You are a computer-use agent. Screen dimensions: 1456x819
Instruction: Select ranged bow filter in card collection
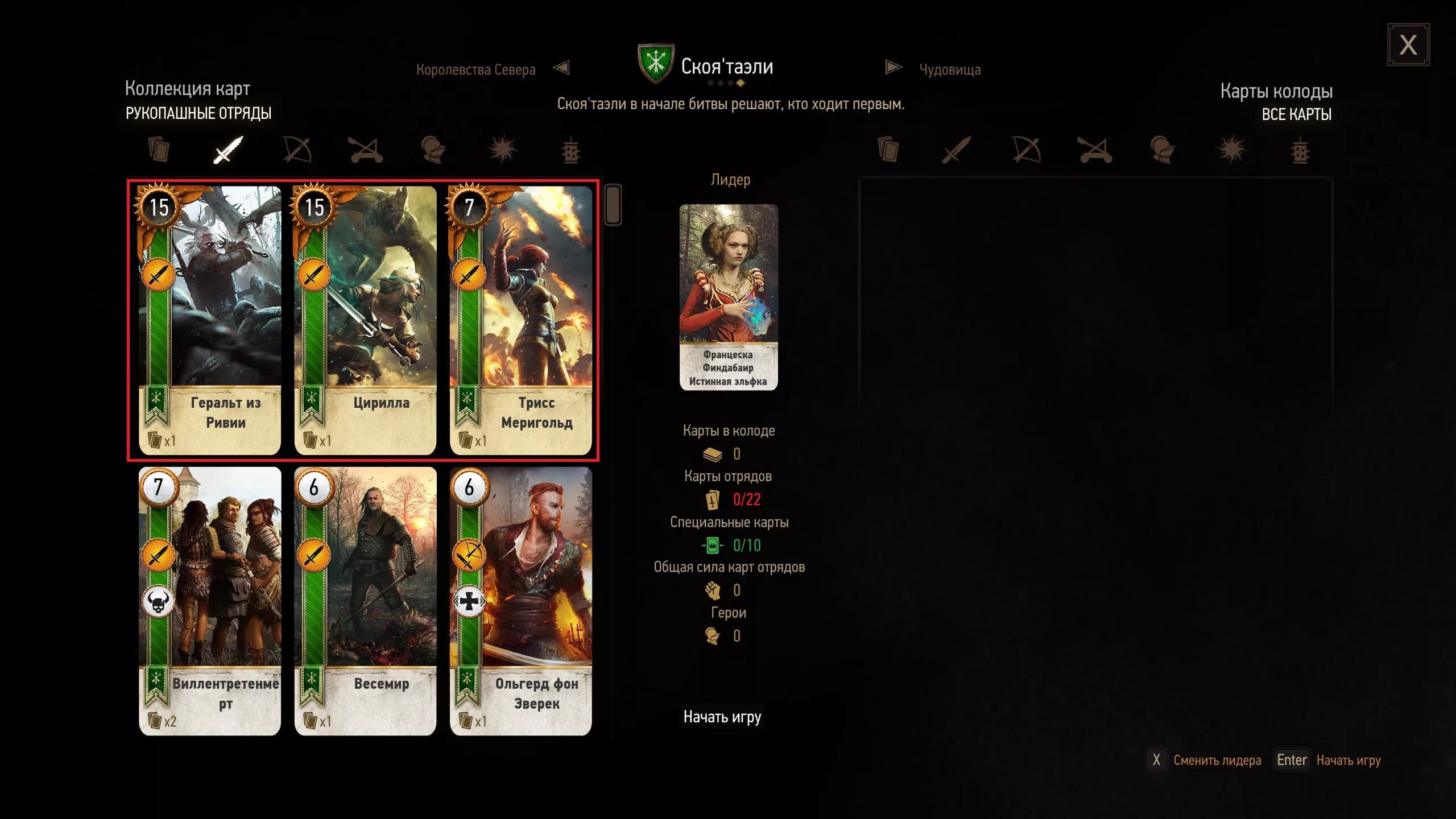[x=297, y=150]
